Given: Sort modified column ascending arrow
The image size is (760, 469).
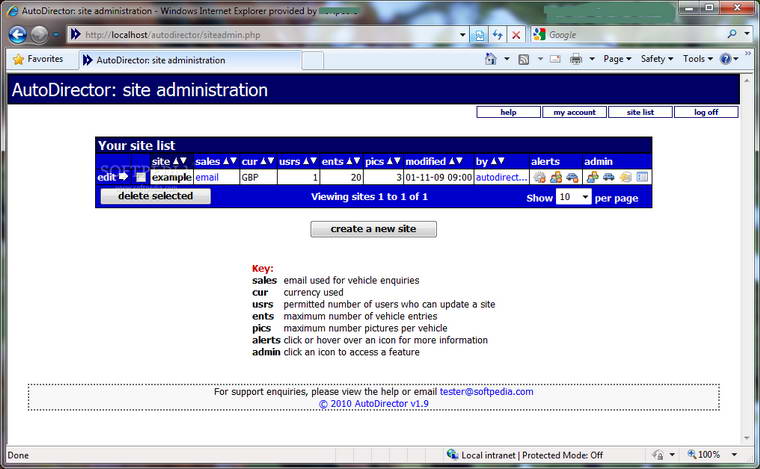Looking at the screenshot, I should [x=451, y=161].
